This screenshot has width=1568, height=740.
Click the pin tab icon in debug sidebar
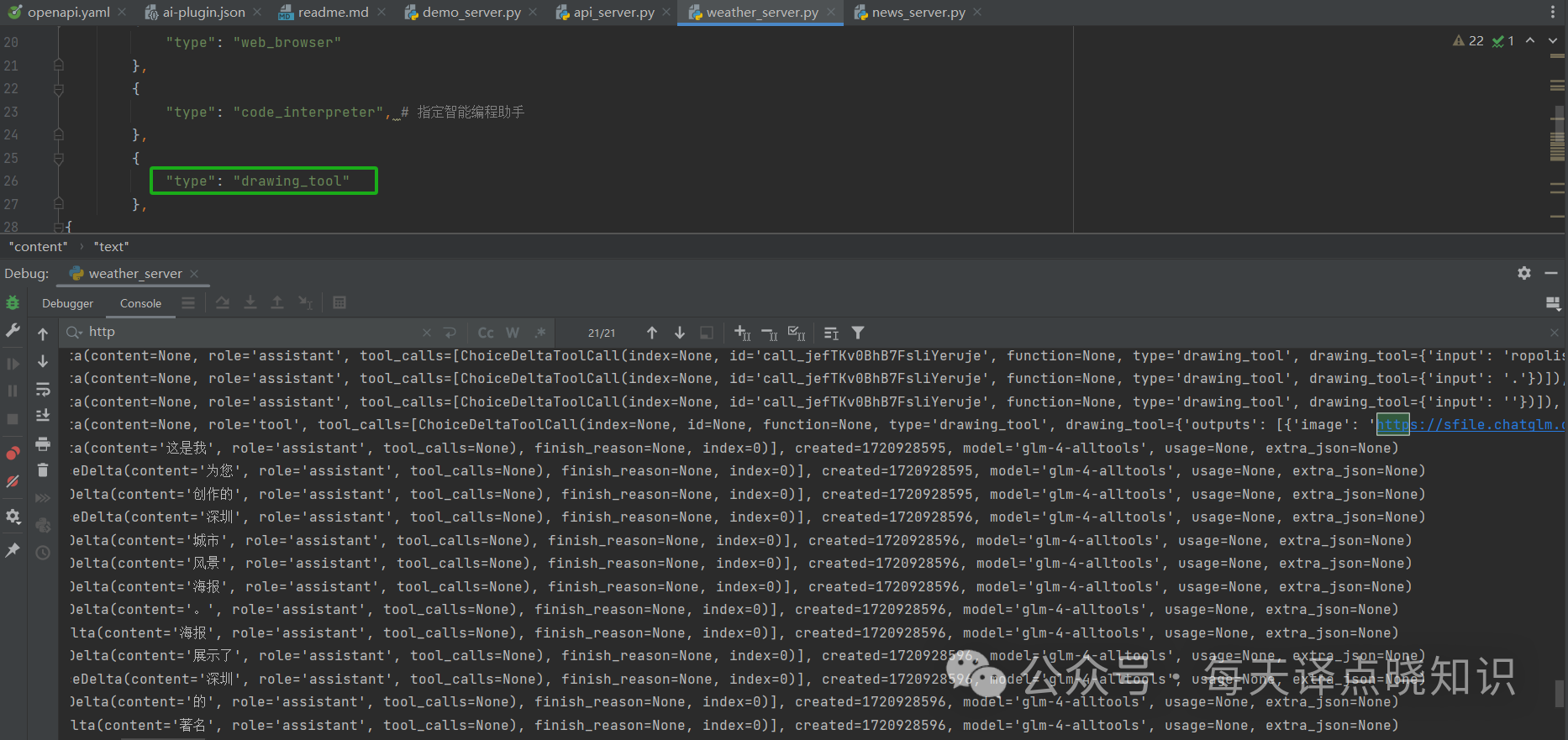(13, 550)
